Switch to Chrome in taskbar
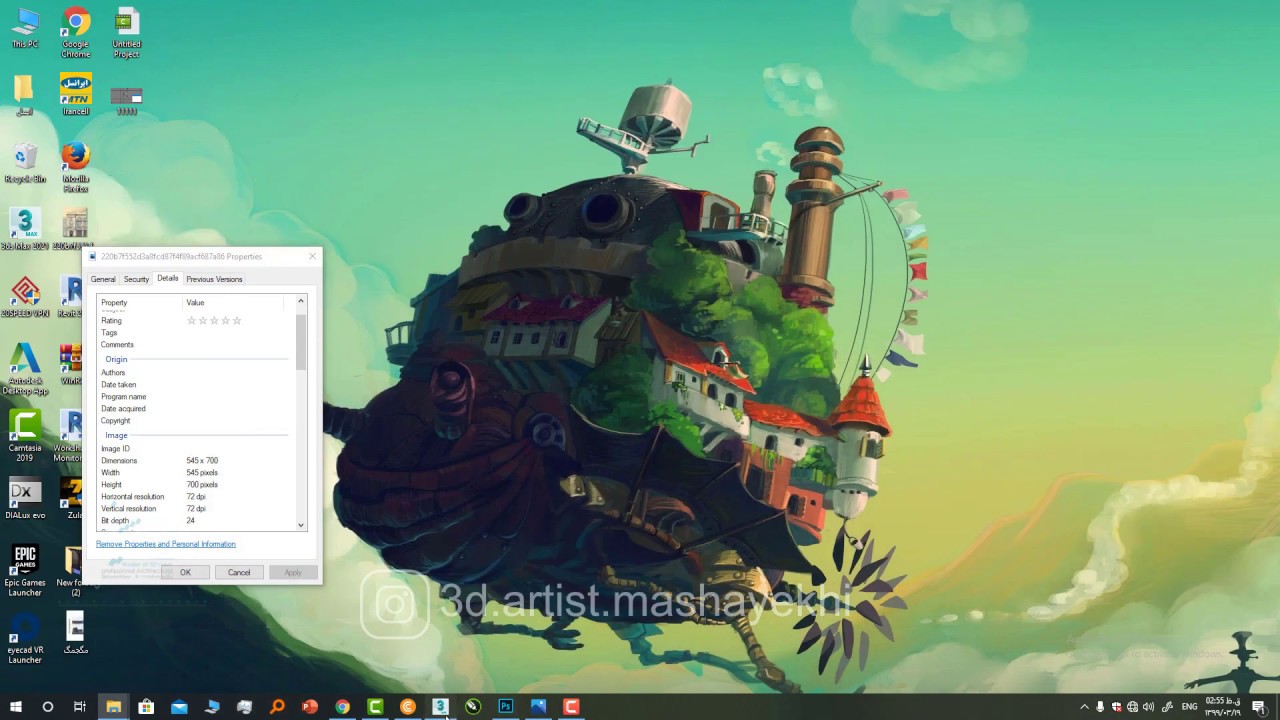The width and height of the screenshot is (1280, 720). pos(343,706)
